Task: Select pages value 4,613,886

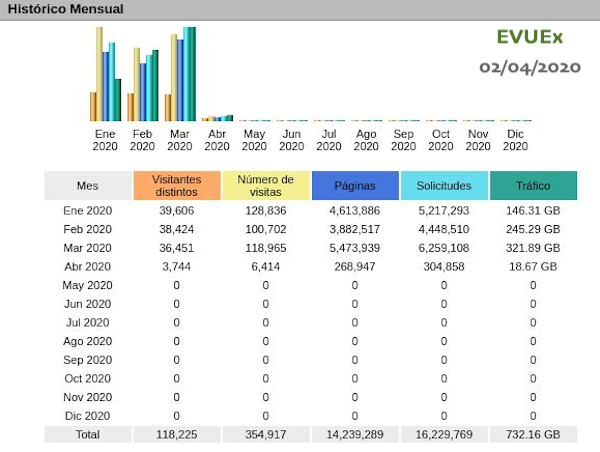Action: pos(355,210)
